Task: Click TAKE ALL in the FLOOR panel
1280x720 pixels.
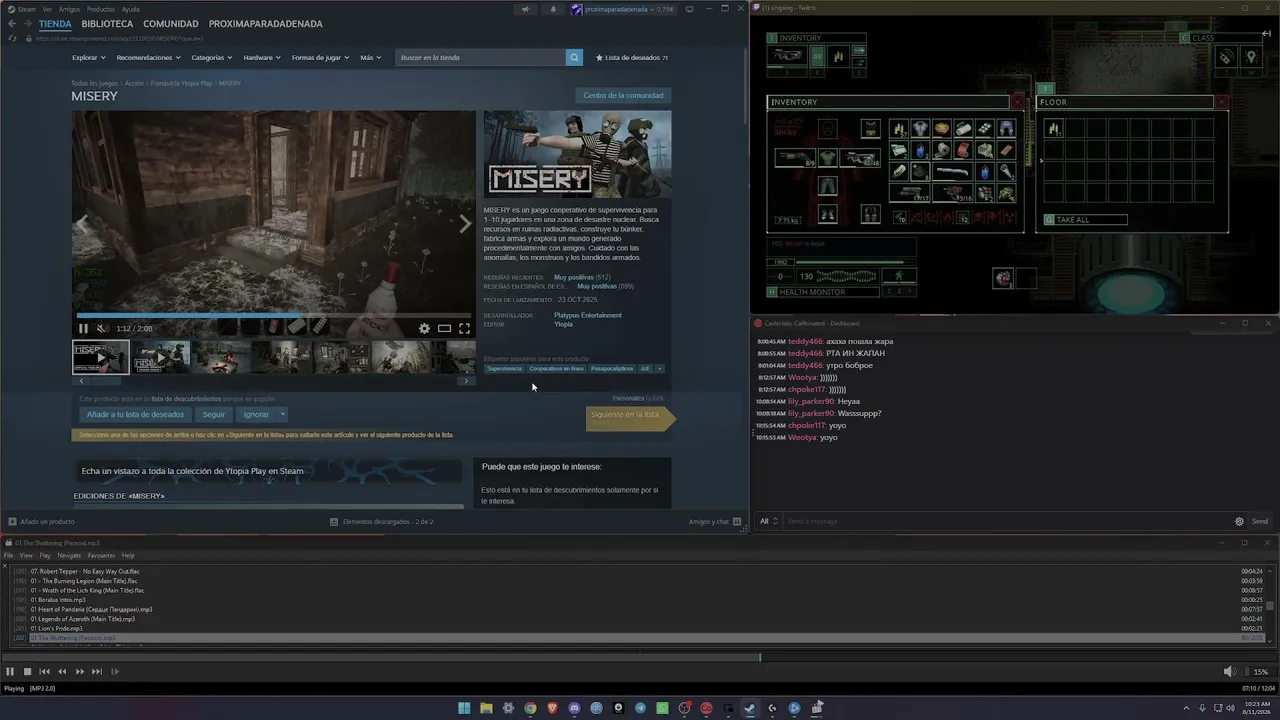Action: tap(1085, 220)
